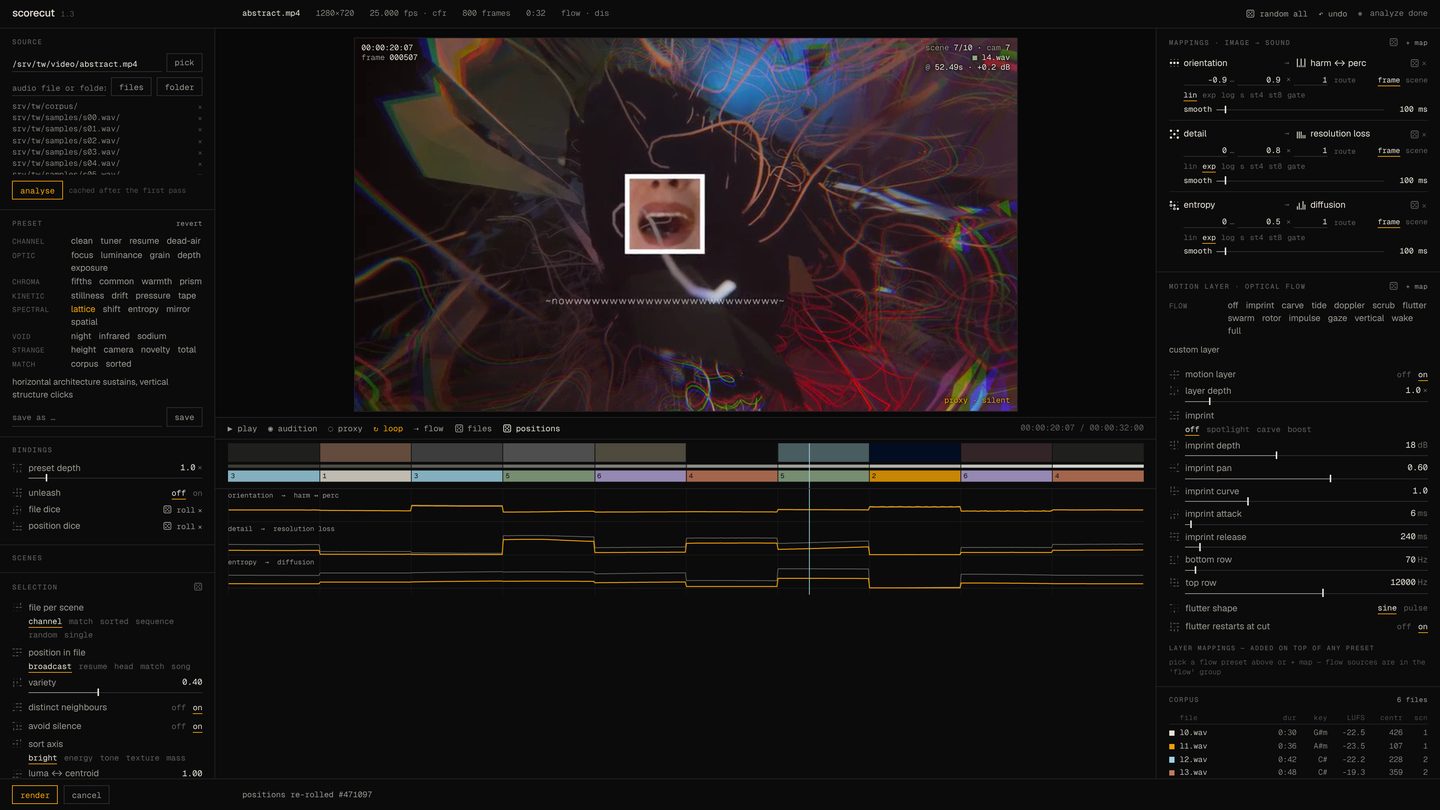
Task: Switch to the flow view tab
Action: point(428,429)
